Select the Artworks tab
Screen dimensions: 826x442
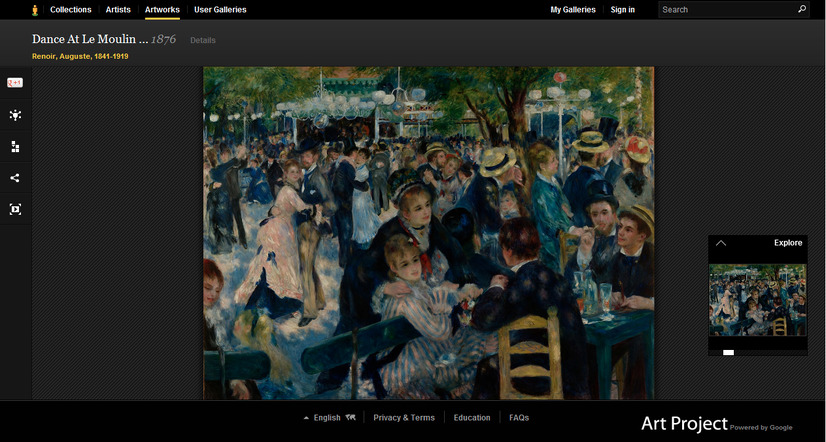point(162,9)
